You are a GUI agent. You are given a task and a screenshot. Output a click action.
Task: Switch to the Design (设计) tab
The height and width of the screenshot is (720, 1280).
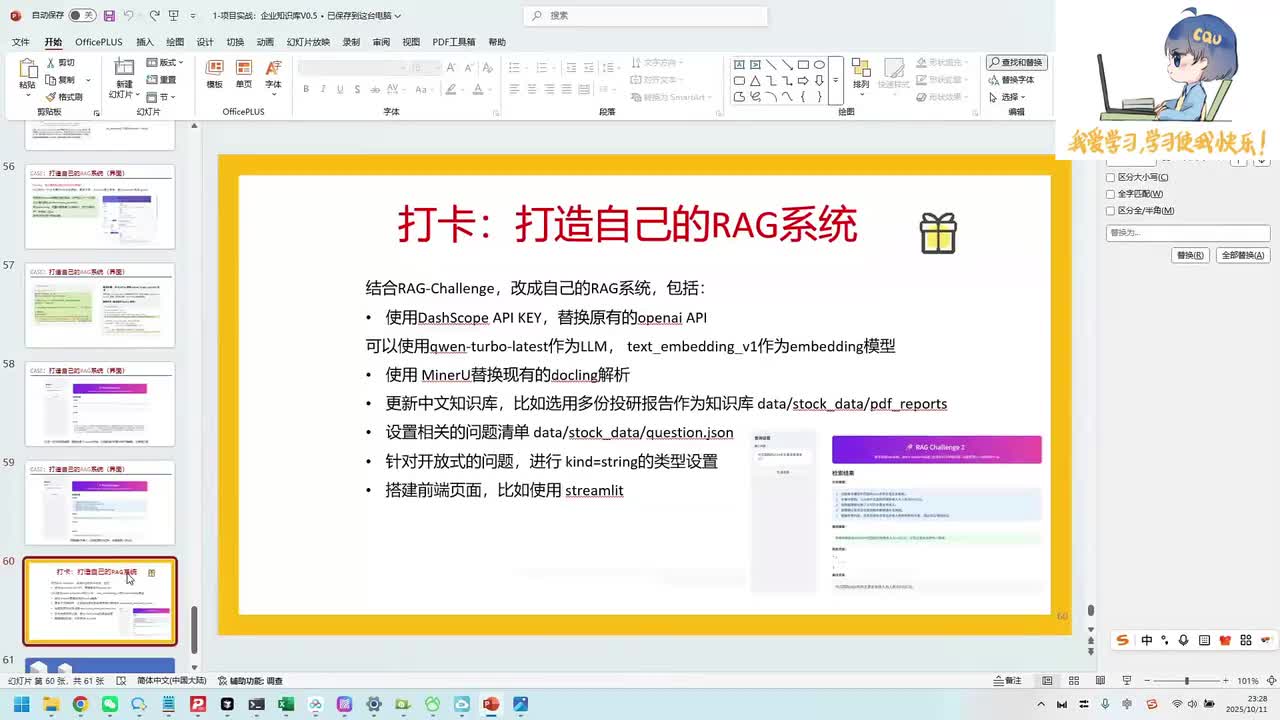205,42
